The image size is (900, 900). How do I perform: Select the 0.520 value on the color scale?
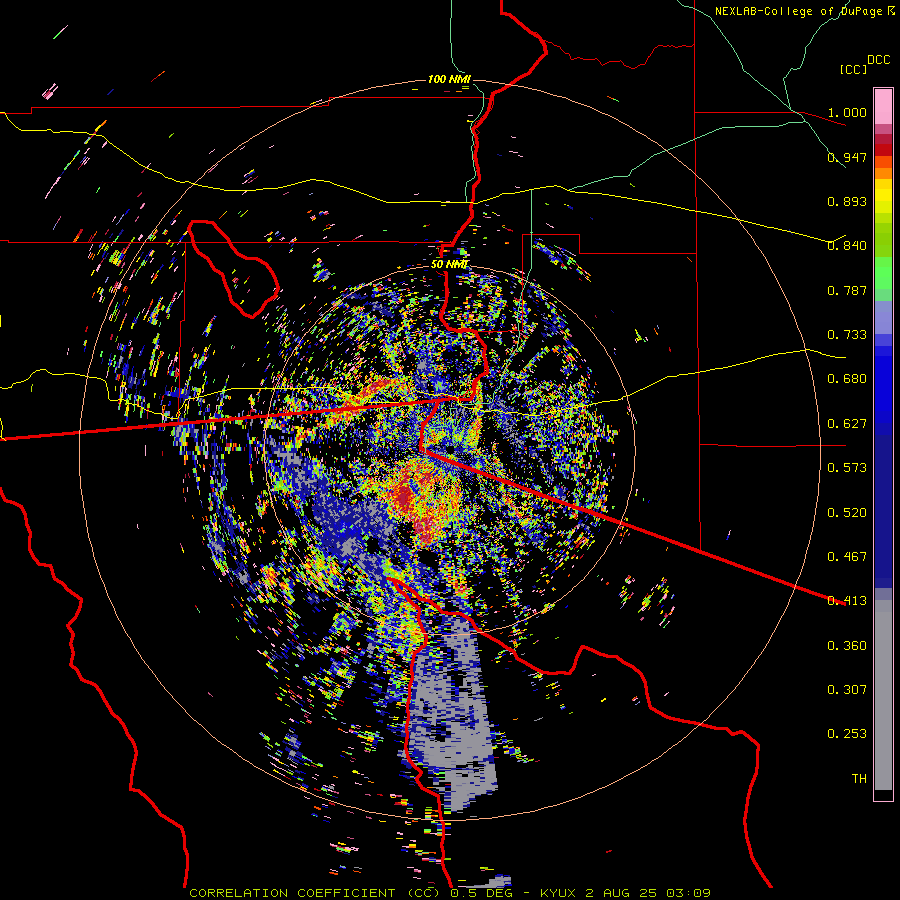[x=847, y=513]
